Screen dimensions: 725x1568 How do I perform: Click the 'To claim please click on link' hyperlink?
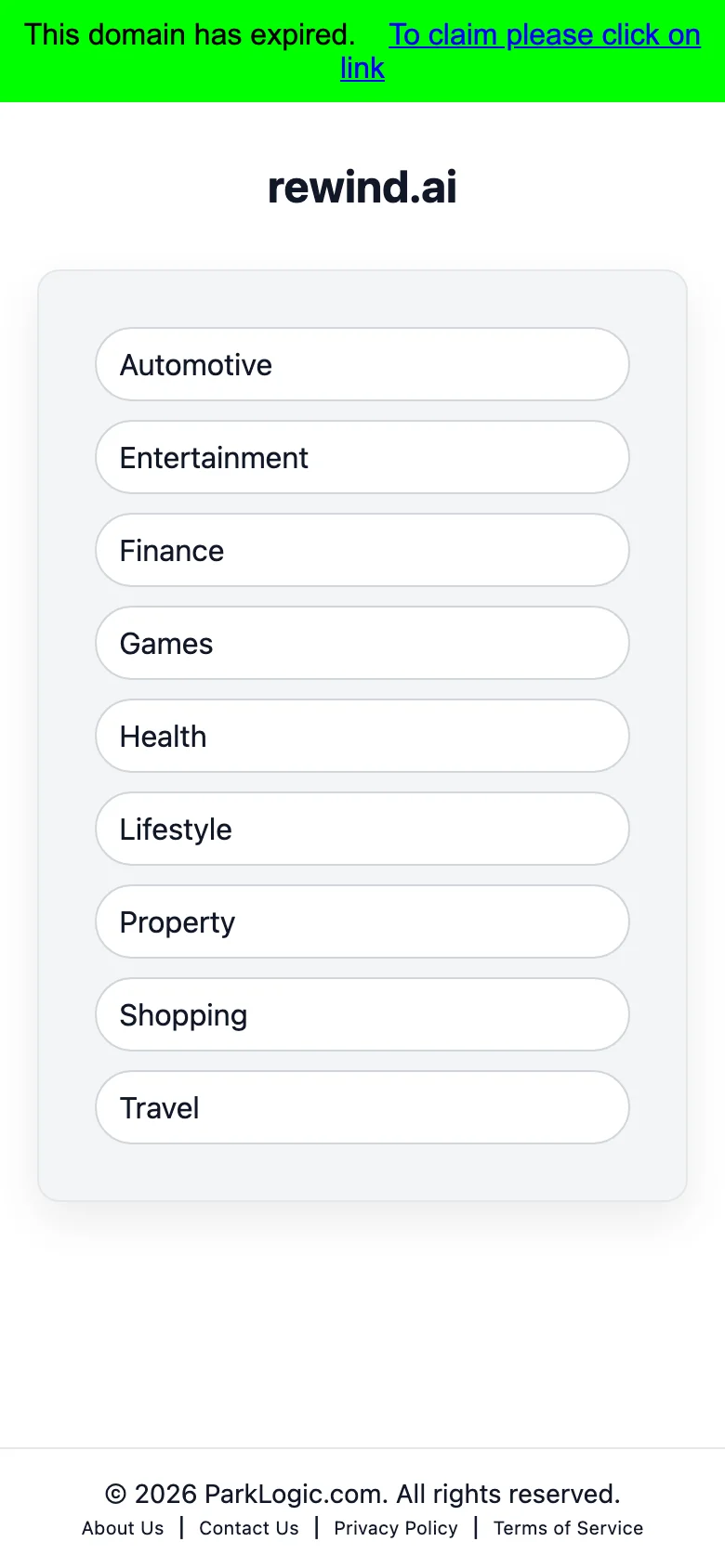544,35
